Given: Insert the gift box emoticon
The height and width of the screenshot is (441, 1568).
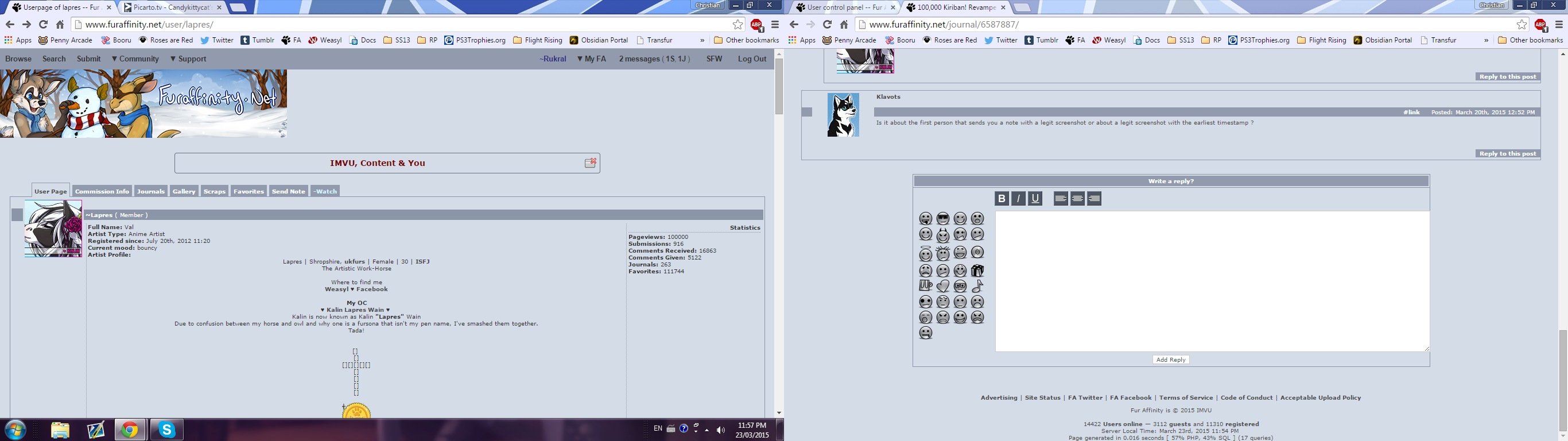Looking at the screenshot, I should [x=977, y=270].
